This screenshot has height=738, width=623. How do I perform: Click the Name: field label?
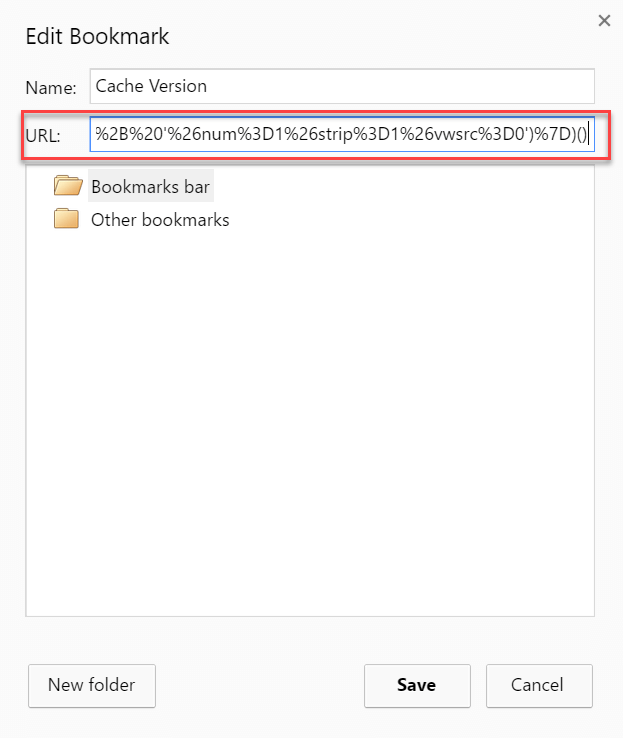click(x=50, y=88)
